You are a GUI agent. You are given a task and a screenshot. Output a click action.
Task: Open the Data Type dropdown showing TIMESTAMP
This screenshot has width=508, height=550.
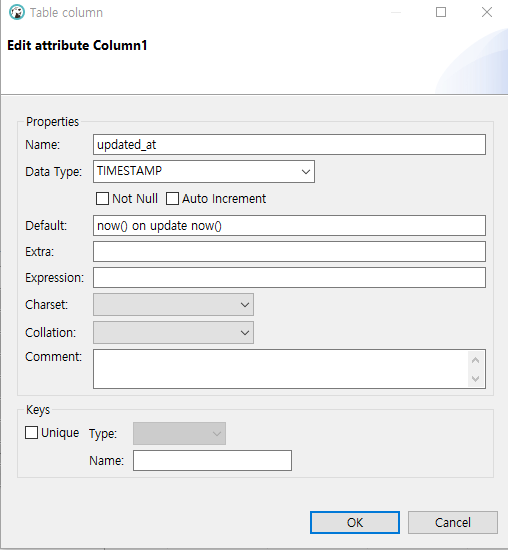[204, 172]
